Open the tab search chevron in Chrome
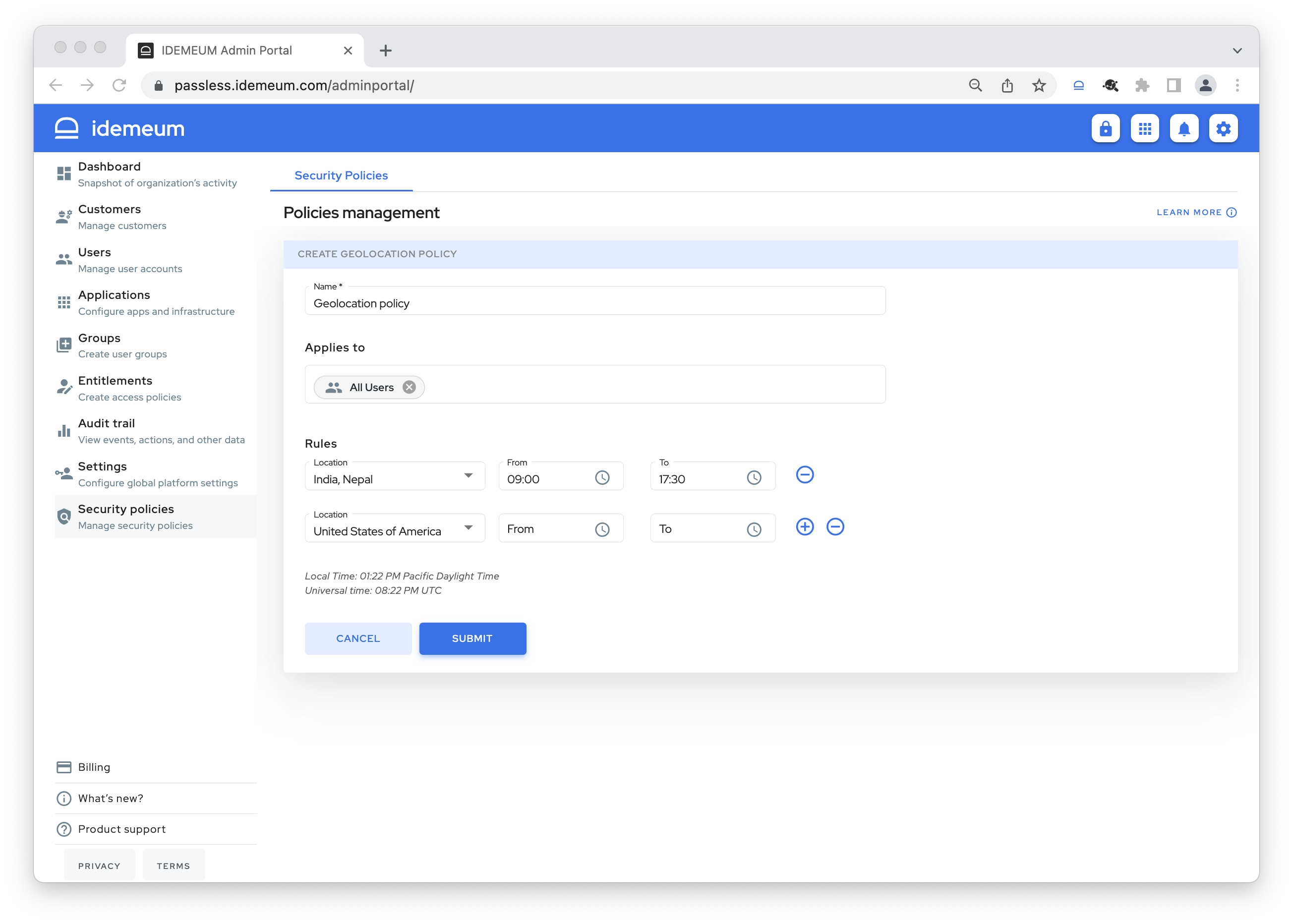1293x924 pixels. pos(1236,51)
